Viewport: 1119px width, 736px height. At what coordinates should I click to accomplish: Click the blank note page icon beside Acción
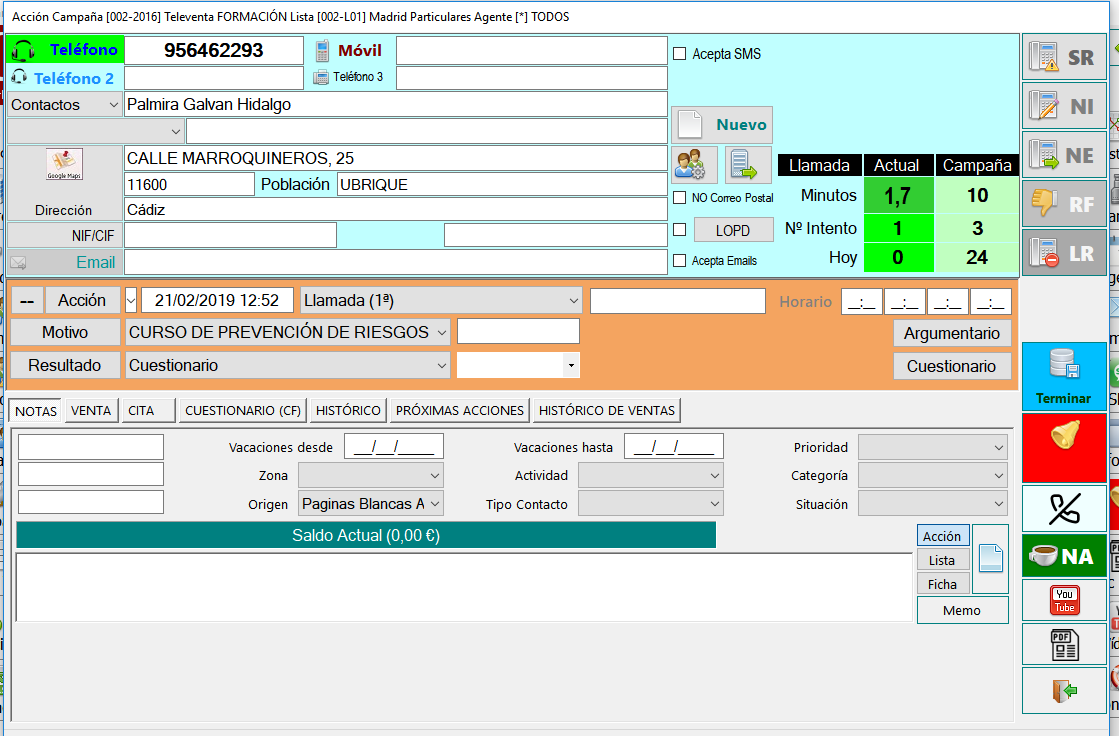point(991,559)
